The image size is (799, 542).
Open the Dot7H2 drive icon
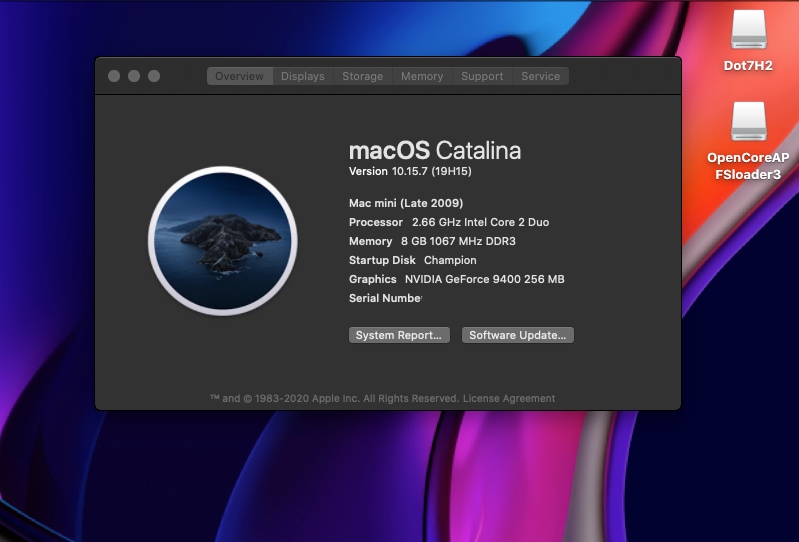pyautogui.click(x=749, y=30)
